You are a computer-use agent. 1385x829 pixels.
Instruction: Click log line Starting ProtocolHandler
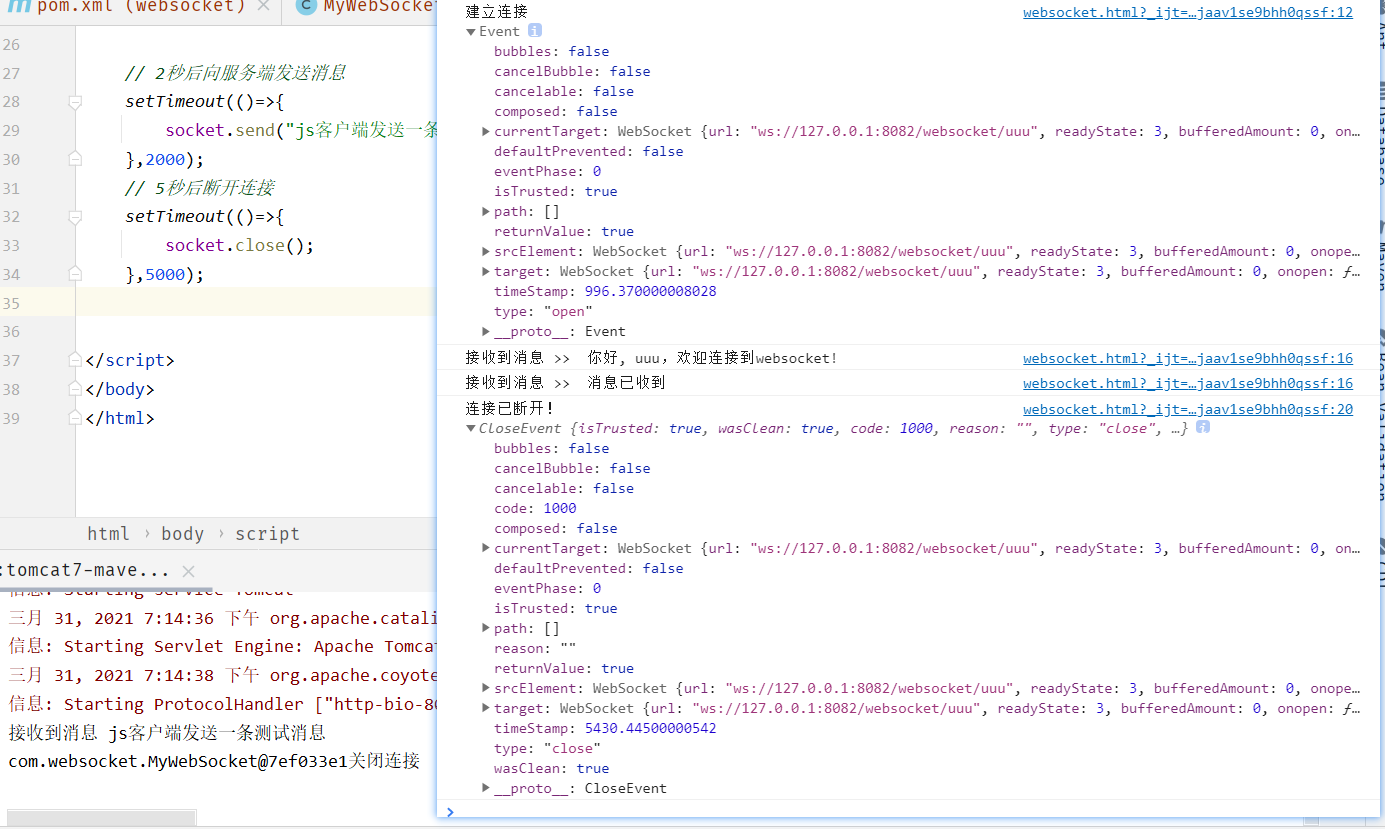[x=223, y=704]
